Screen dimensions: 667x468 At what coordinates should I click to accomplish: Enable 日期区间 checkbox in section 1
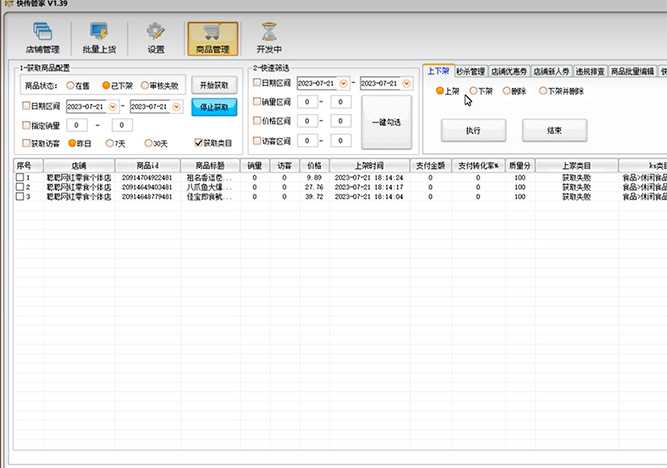click(26, 106)
